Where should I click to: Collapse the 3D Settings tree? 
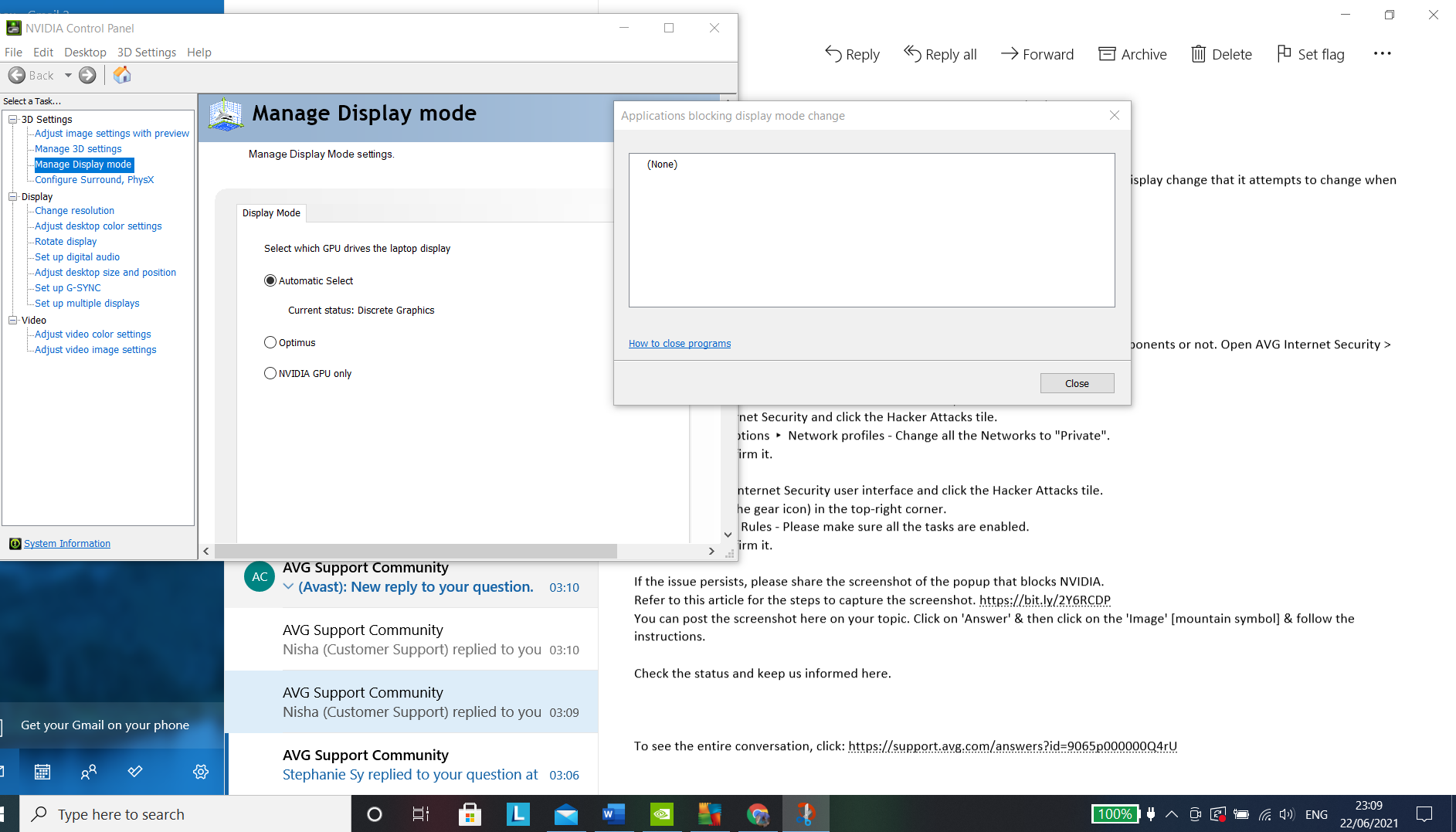pos(12,119)
